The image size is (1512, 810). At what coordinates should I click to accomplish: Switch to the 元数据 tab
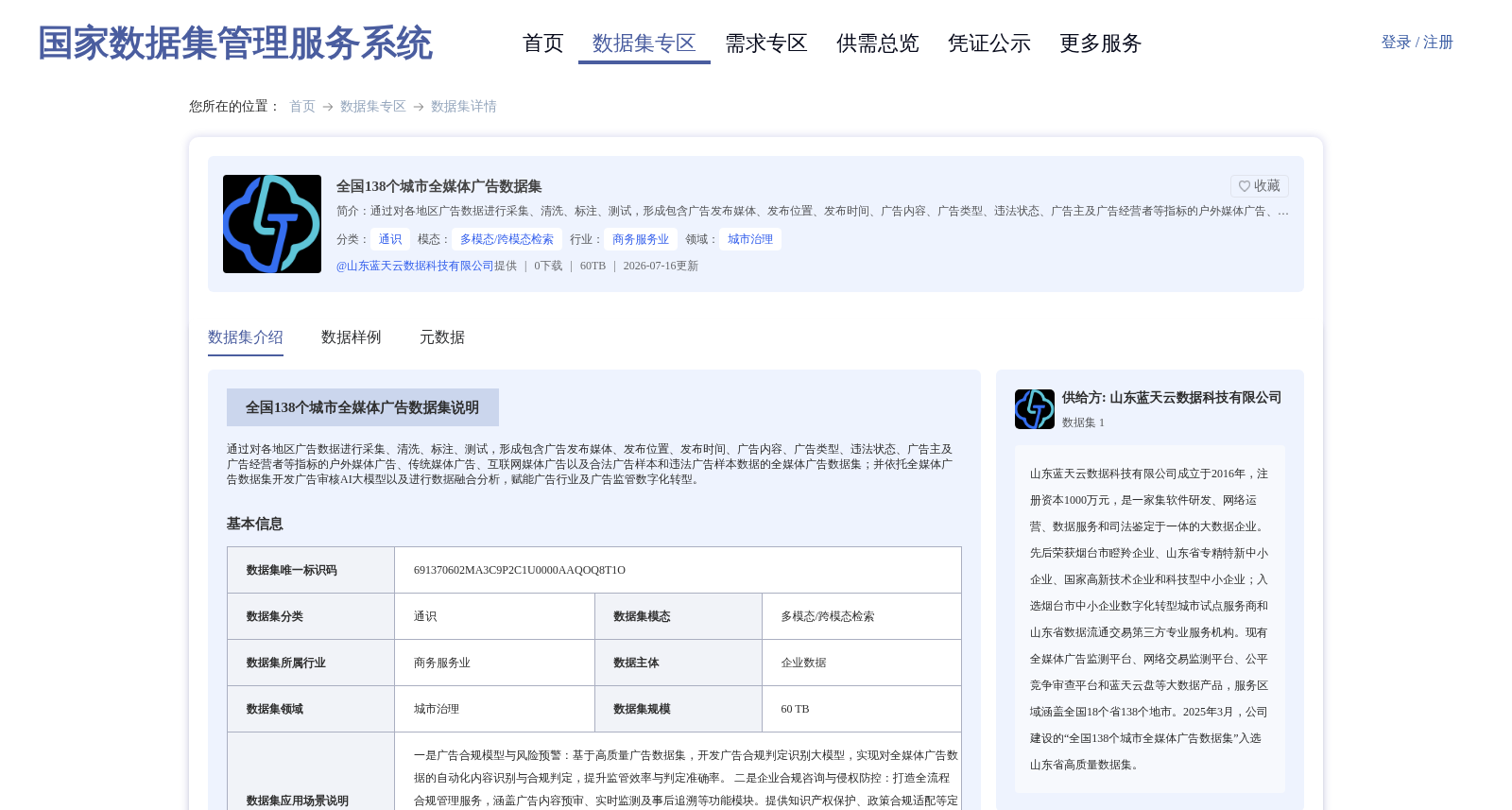click(442, 337)
